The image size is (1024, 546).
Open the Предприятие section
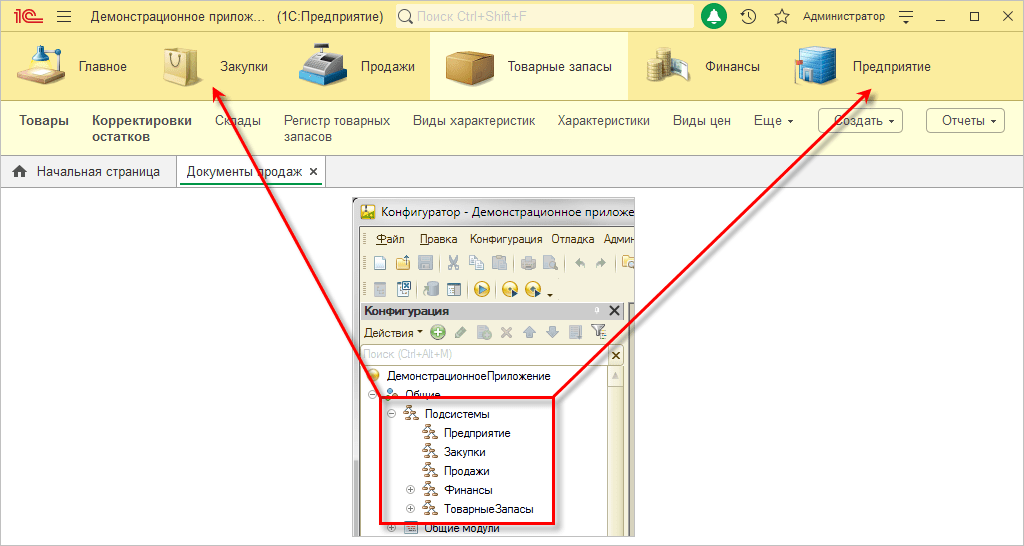pos(862,67)
